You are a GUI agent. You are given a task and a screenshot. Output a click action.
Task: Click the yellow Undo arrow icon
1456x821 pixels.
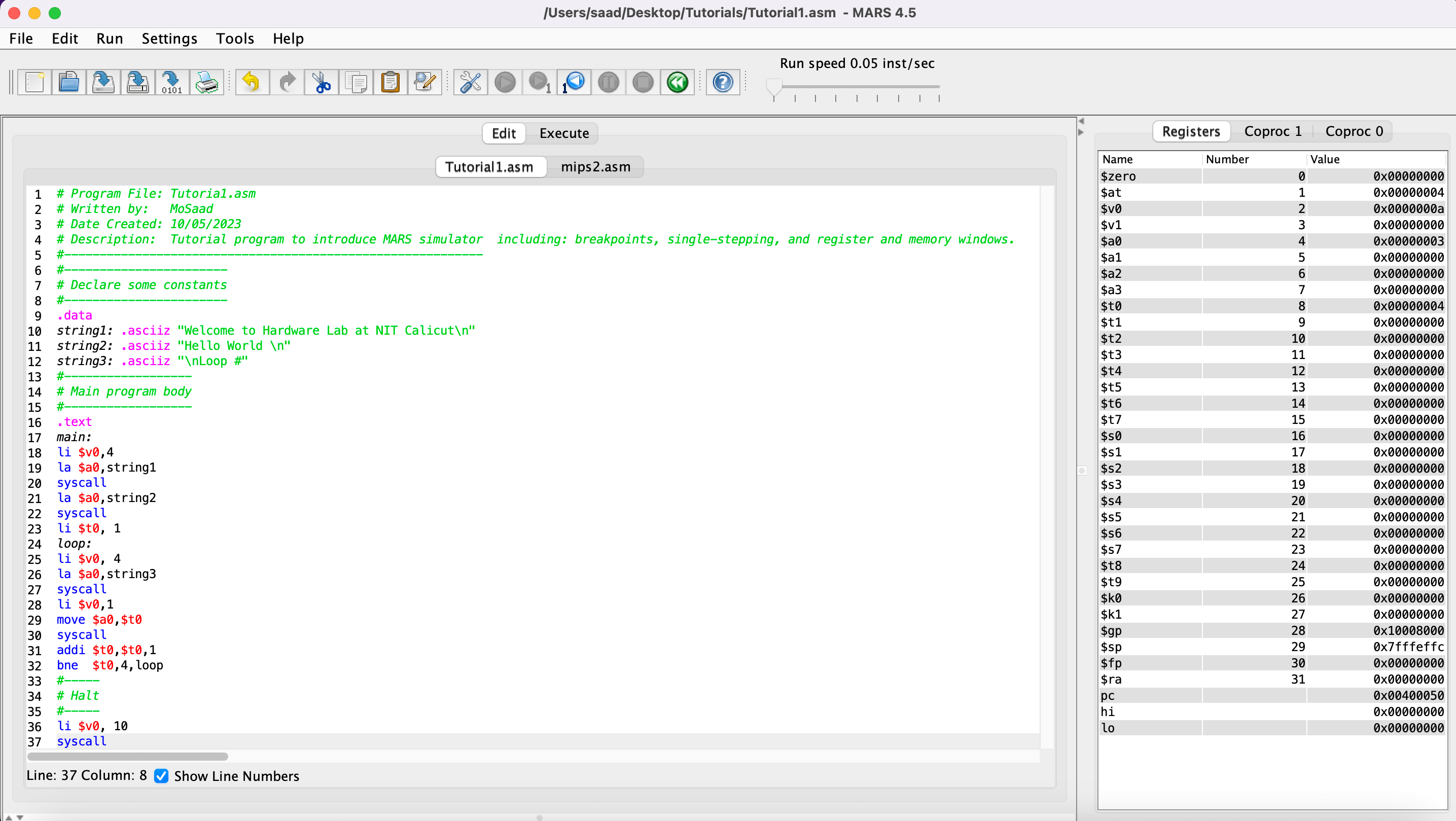pyautogui.click(x=252, y=83)
